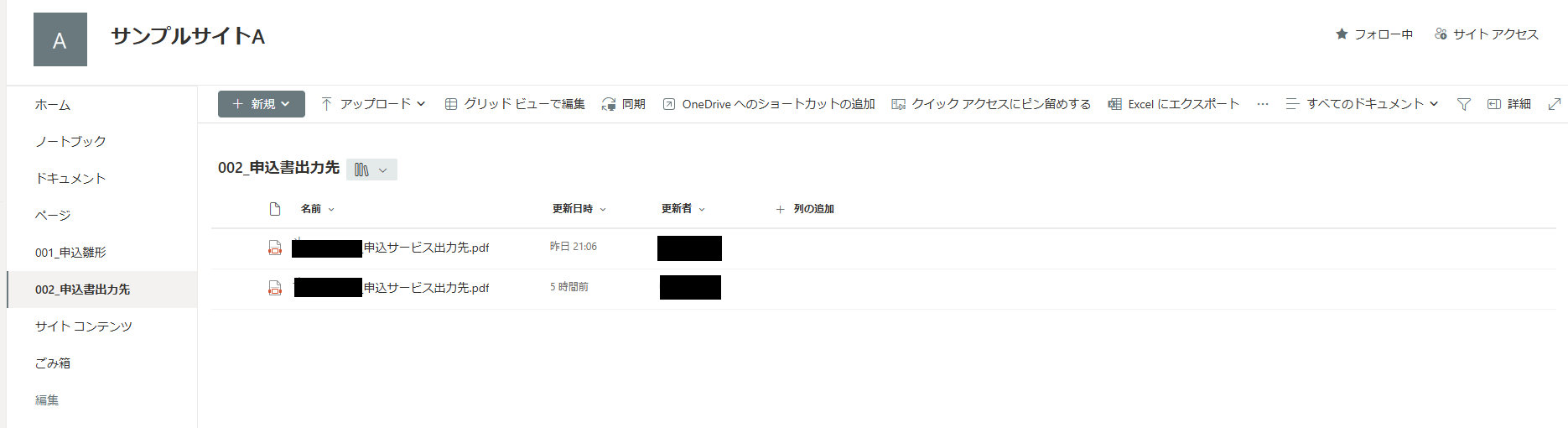This screenshot has width=1568, height=428.
Task: Click the pin to quick access icon
Action: [898, 104]
